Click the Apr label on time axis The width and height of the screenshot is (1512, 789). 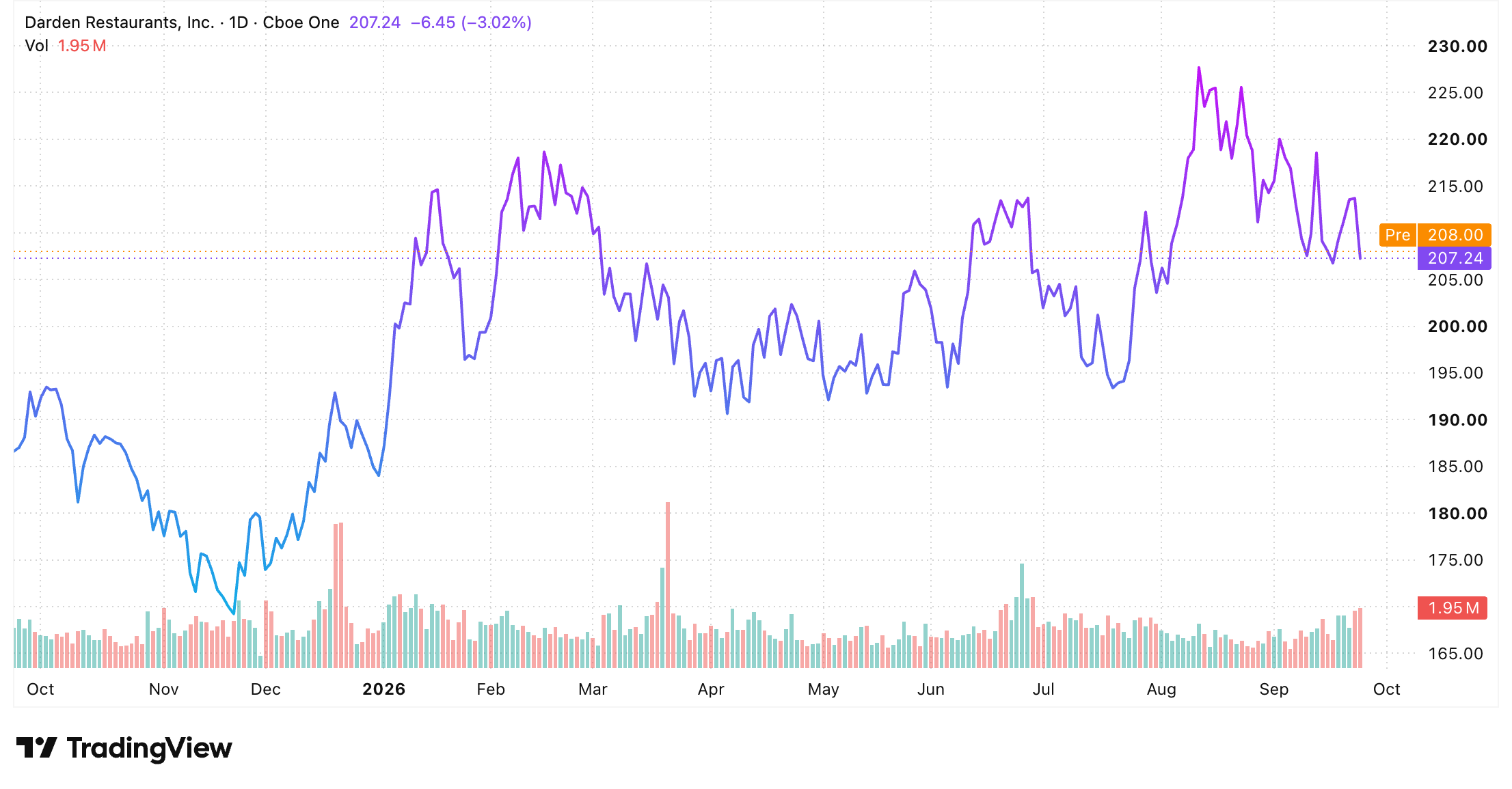coord(711,689)
